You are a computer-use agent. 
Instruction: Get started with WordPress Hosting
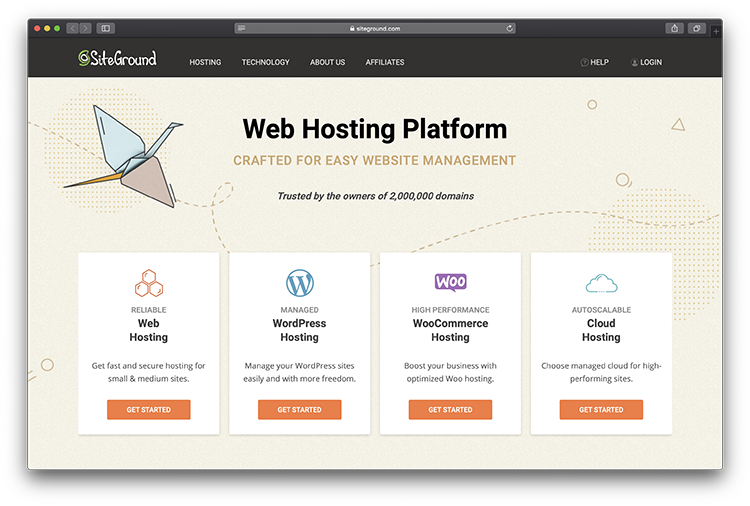tap(299, 410)
